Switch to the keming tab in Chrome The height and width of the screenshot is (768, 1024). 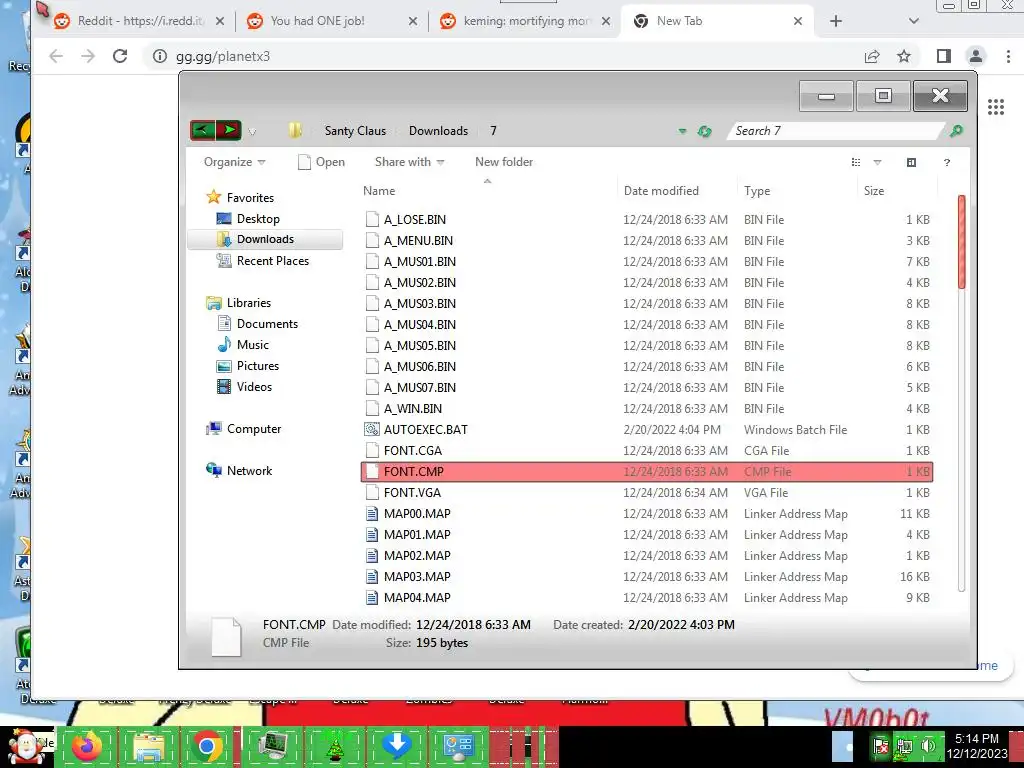[524, 21]
